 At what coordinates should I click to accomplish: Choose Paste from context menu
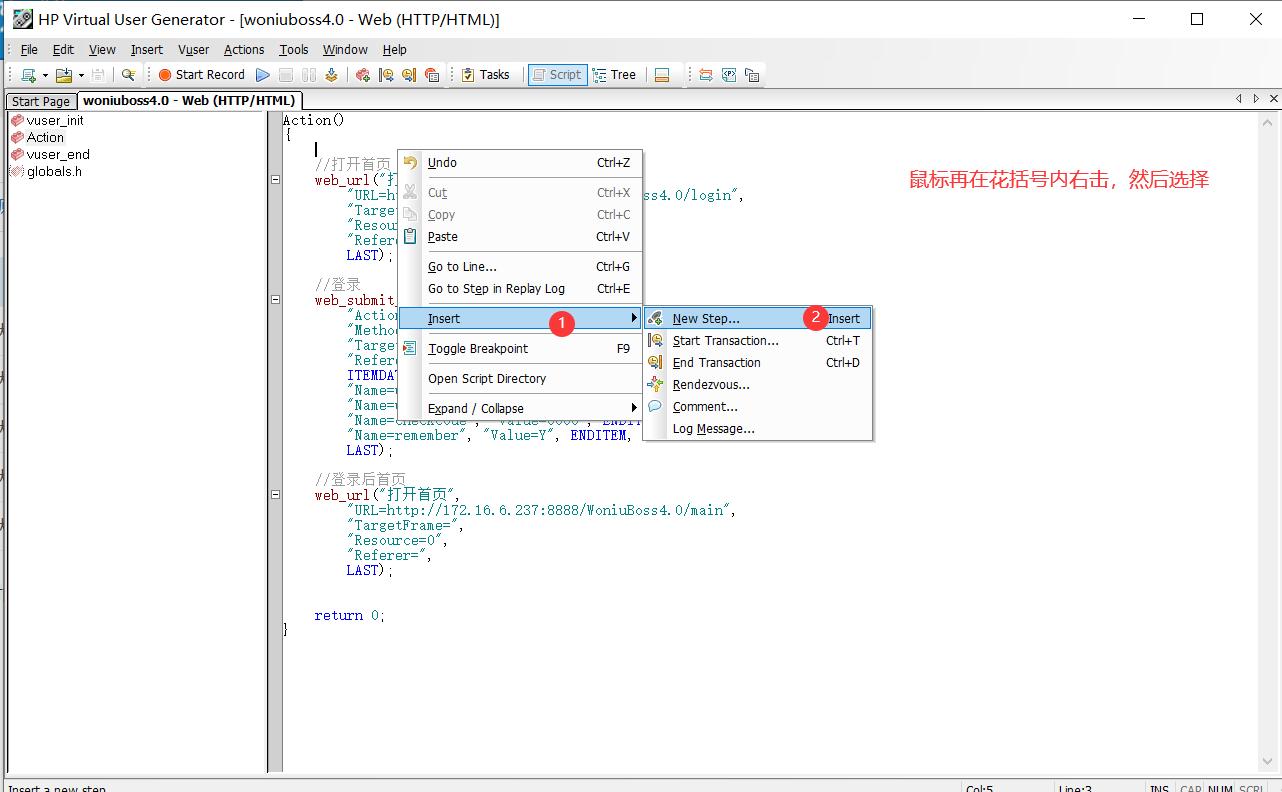pyautogui.click(x=520, y=237)
